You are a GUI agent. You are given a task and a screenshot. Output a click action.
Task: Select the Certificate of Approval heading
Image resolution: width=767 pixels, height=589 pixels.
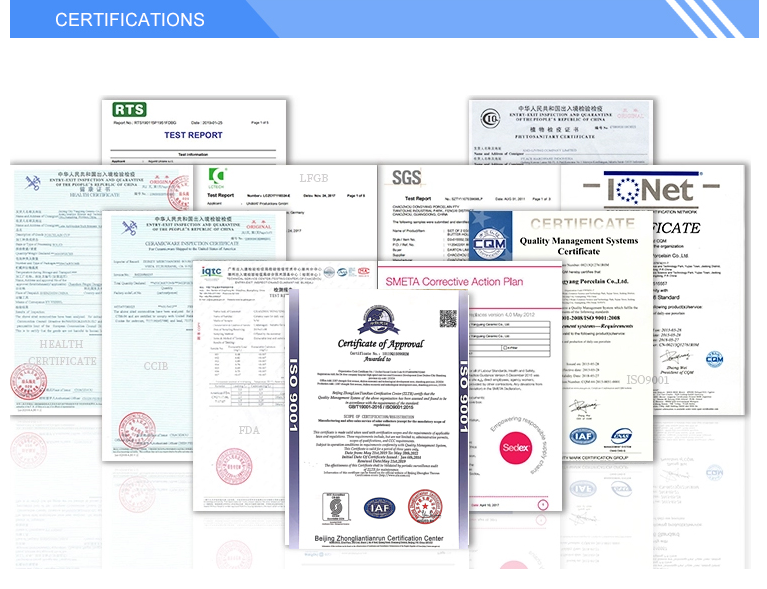[381, 344]
